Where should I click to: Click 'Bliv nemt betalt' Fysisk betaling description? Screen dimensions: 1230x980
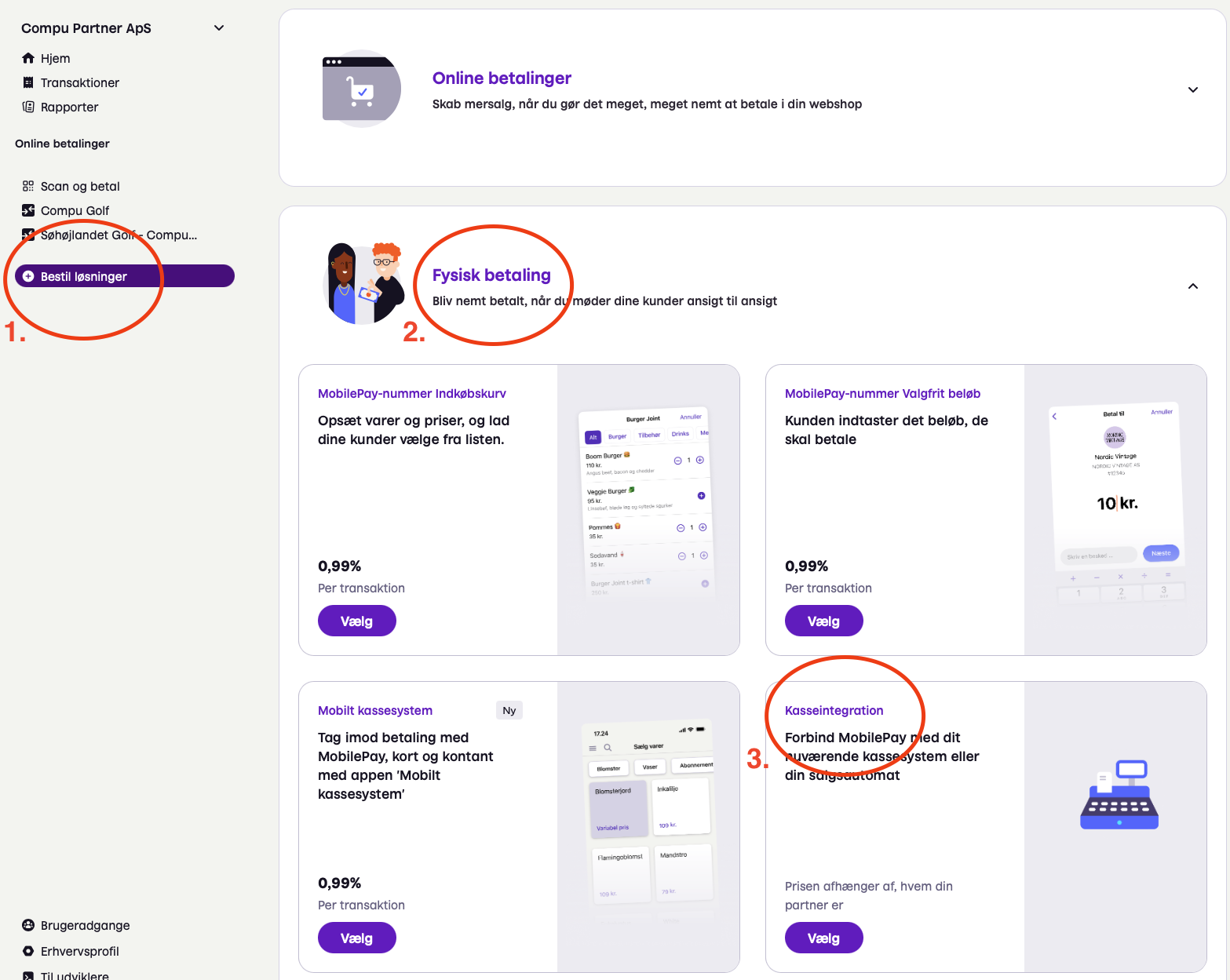(x=604, y=301)
